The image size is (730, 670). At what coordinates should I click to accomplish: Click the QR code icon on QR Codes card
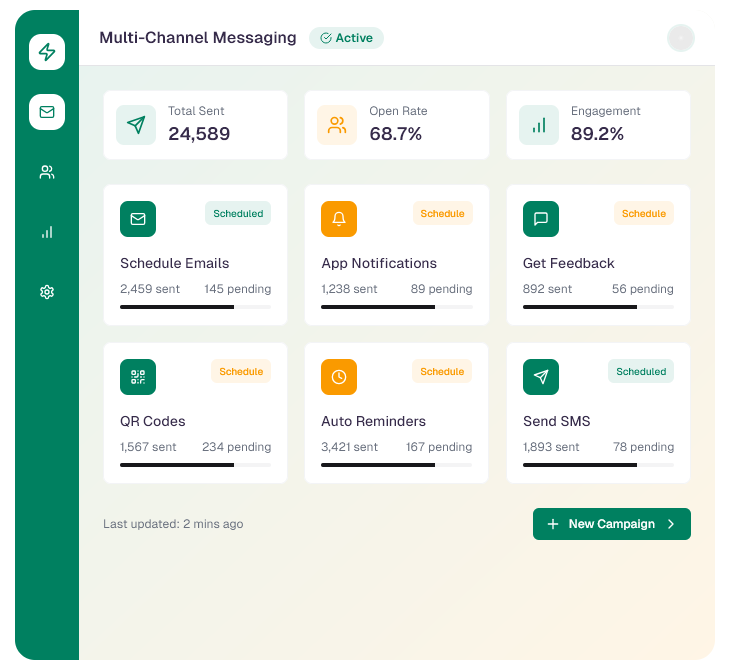[x=138, y=377]
